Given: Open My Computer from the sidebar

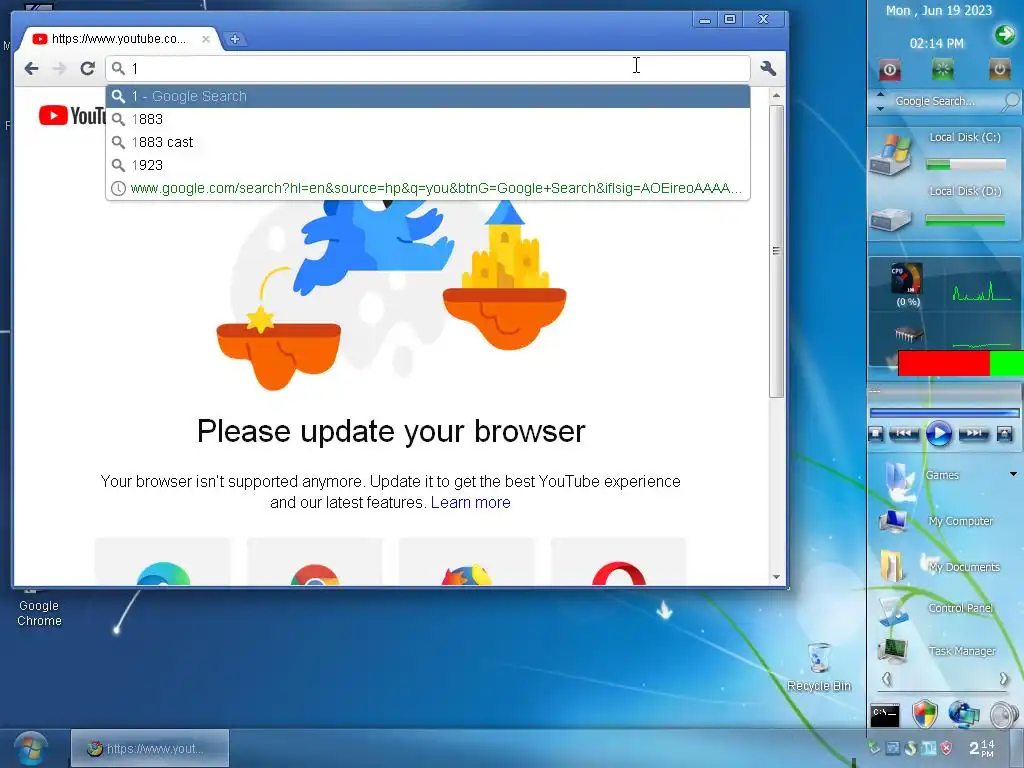Looking at the screenshot, I should (x=935, y=521).
